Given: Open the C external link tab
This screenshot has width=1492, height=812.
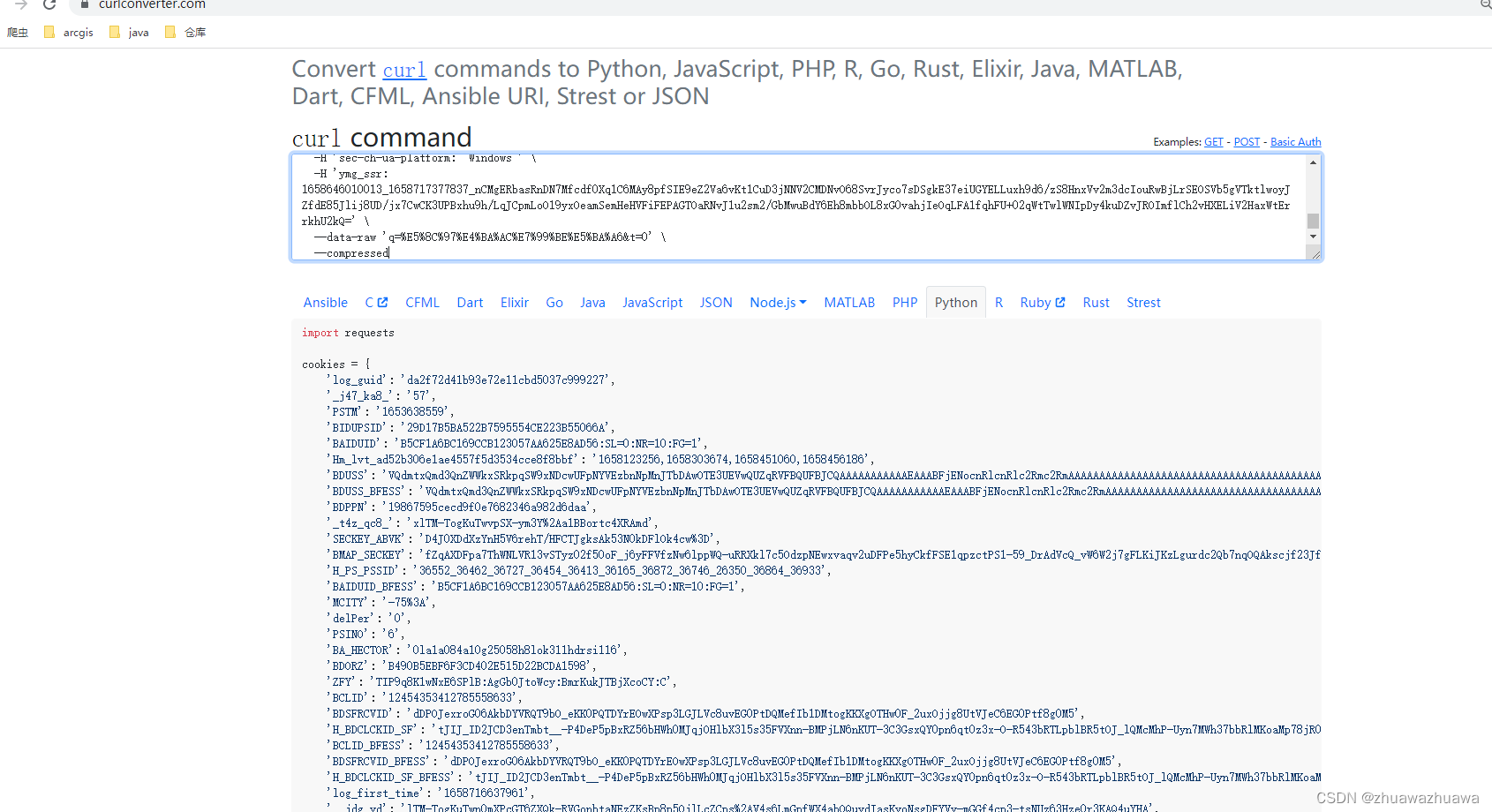Looking at the screenshot, I should pyautogui.click(x=377, y=303).
